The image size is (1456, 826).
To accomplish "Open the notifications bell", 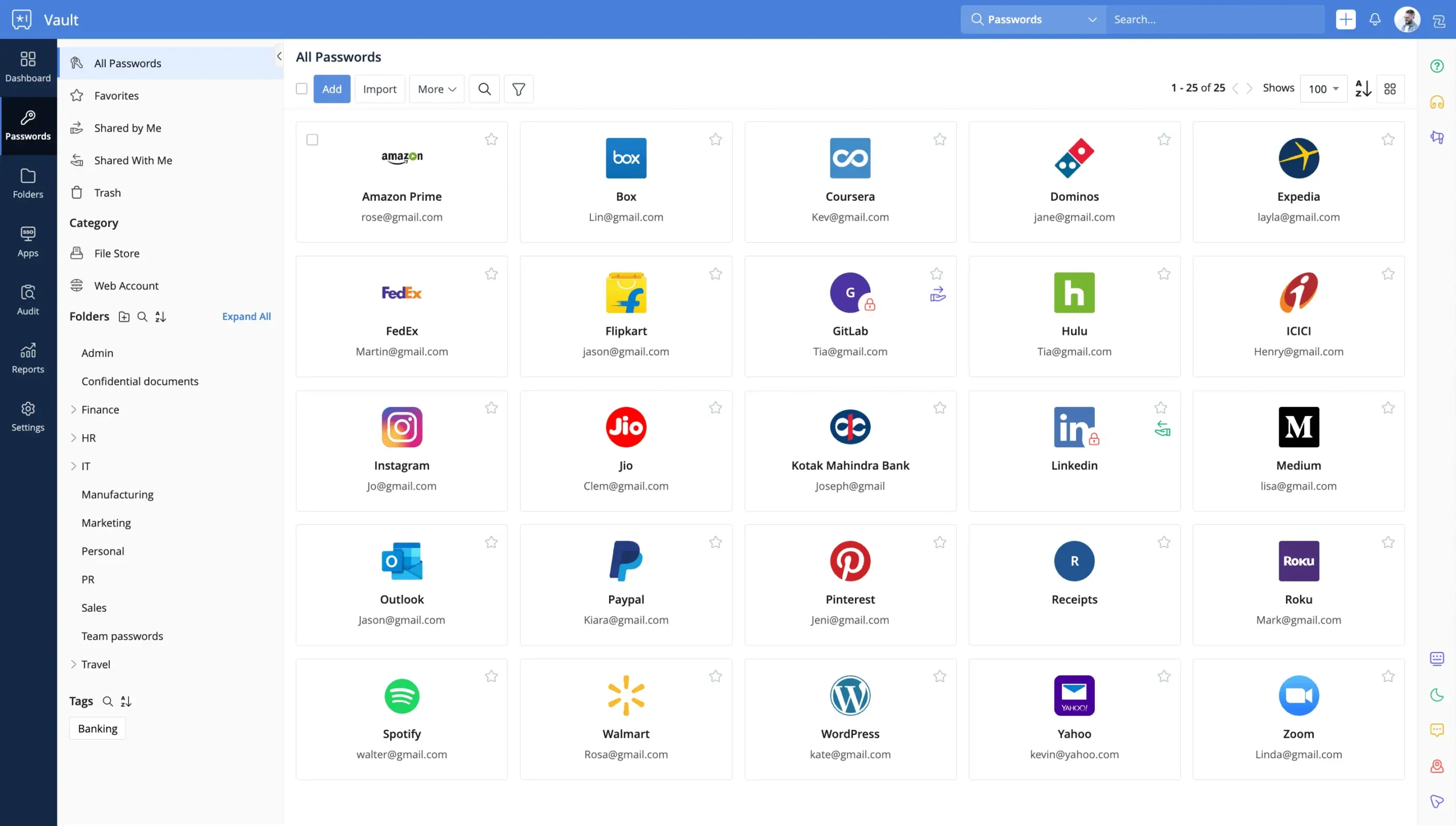I will point(1375,19).
